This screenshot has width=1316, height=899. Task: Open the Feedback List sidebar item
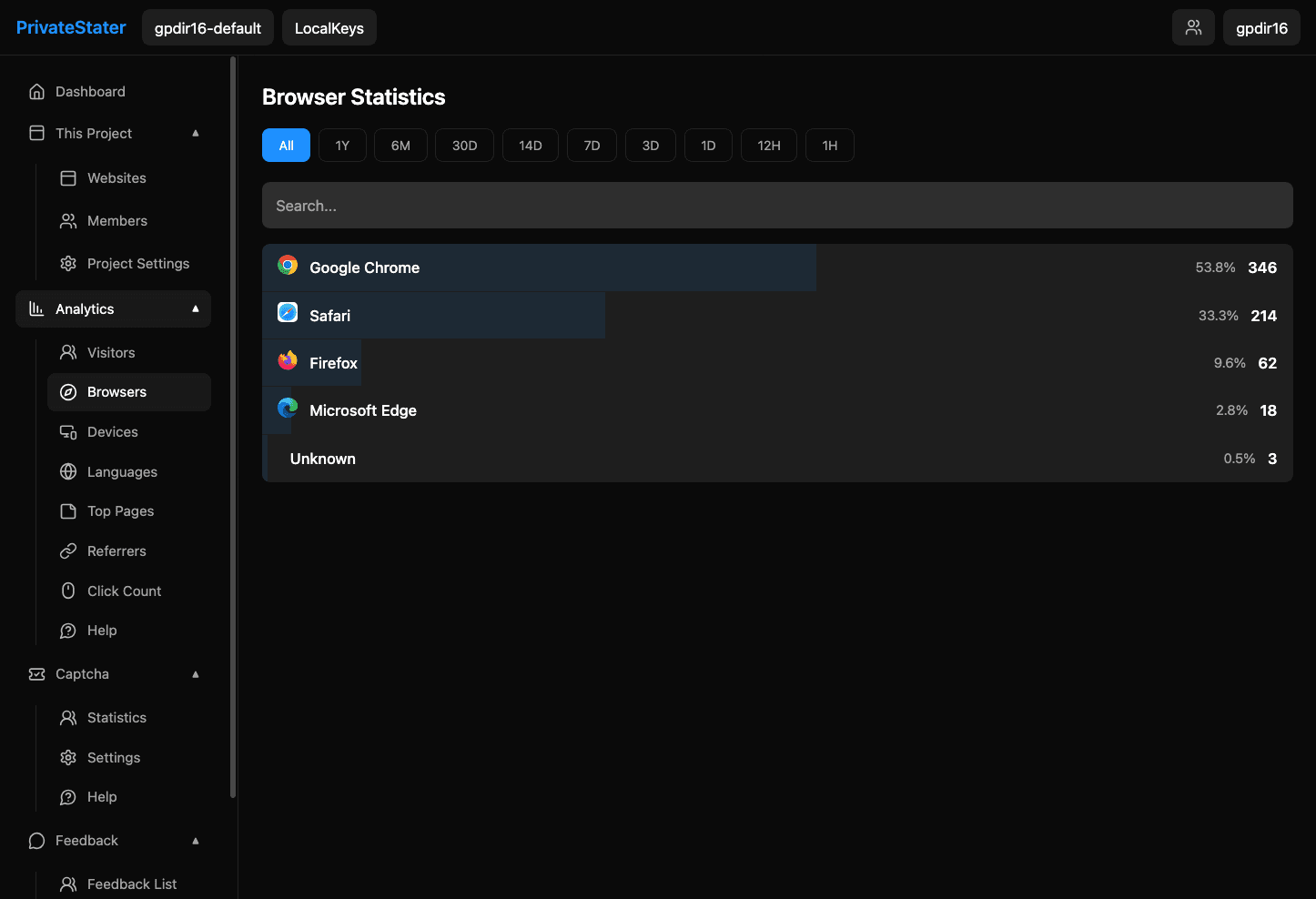(129, 884)
